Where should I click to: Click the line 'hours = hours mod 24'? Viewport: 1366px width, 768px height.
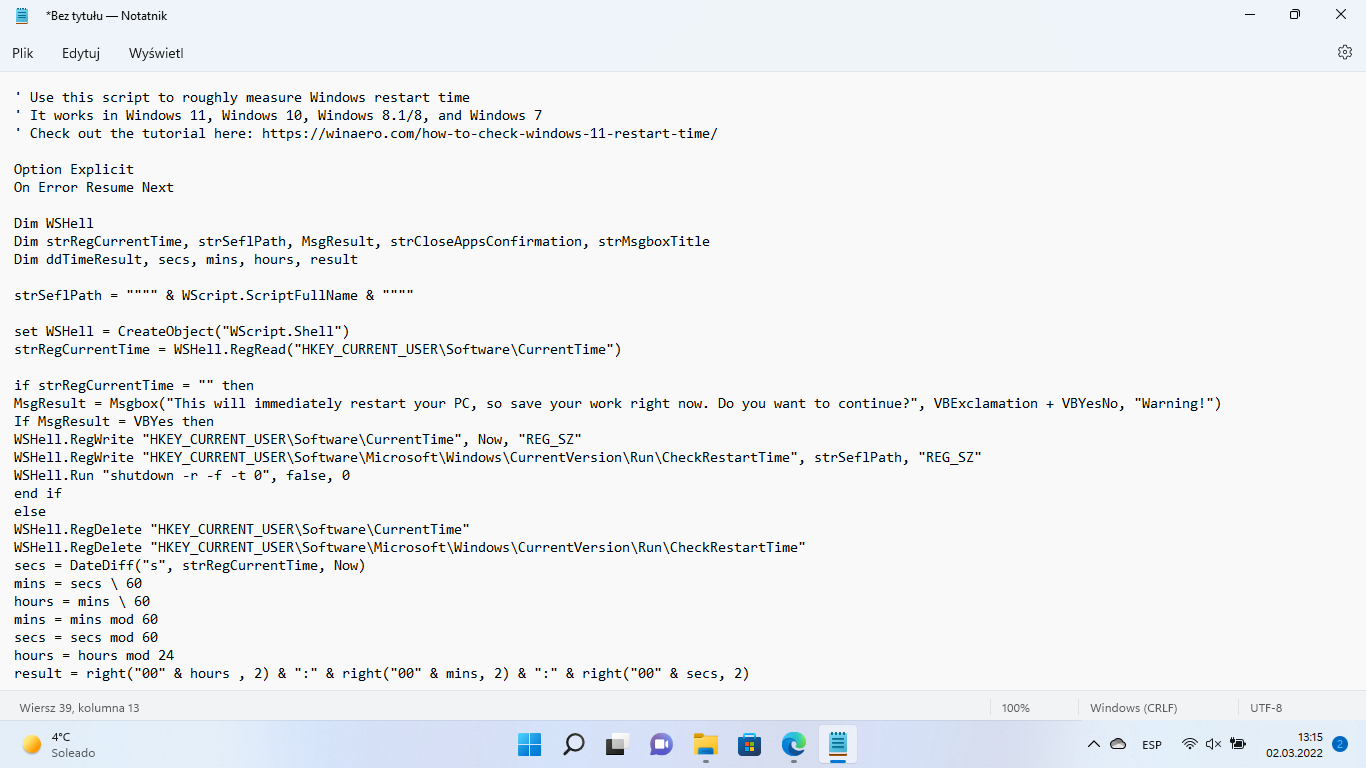[x=94, y=655]
